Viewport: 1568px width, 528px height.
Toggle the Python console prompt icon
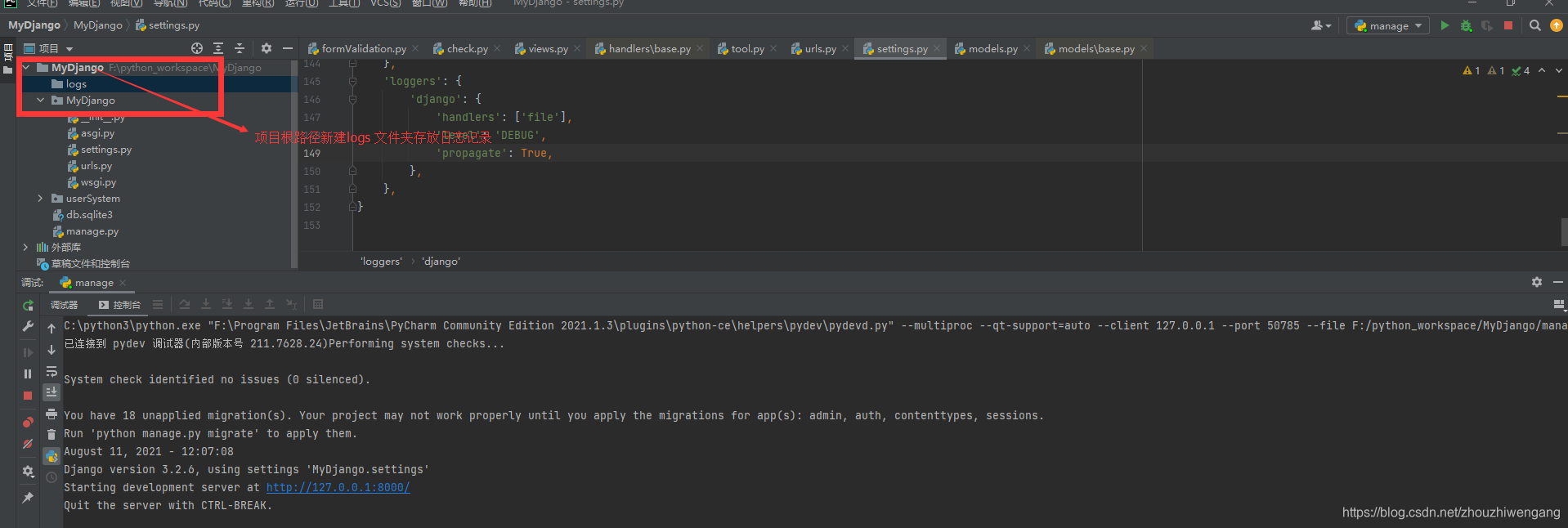pyautogui.click(x=52, y=456)
